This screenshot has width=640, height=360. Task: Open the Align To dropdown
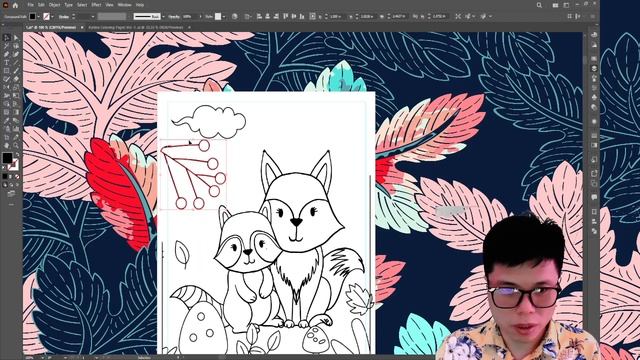point(248,16)
